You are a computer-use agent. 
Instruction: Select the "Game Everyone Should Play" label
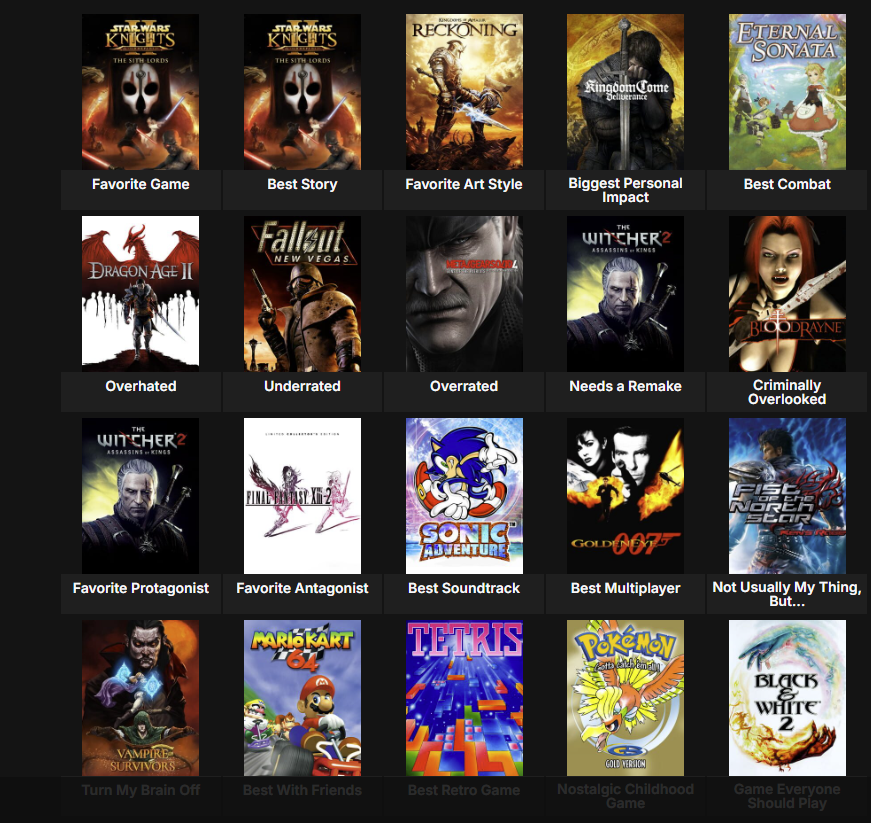[x=787, y=796]
